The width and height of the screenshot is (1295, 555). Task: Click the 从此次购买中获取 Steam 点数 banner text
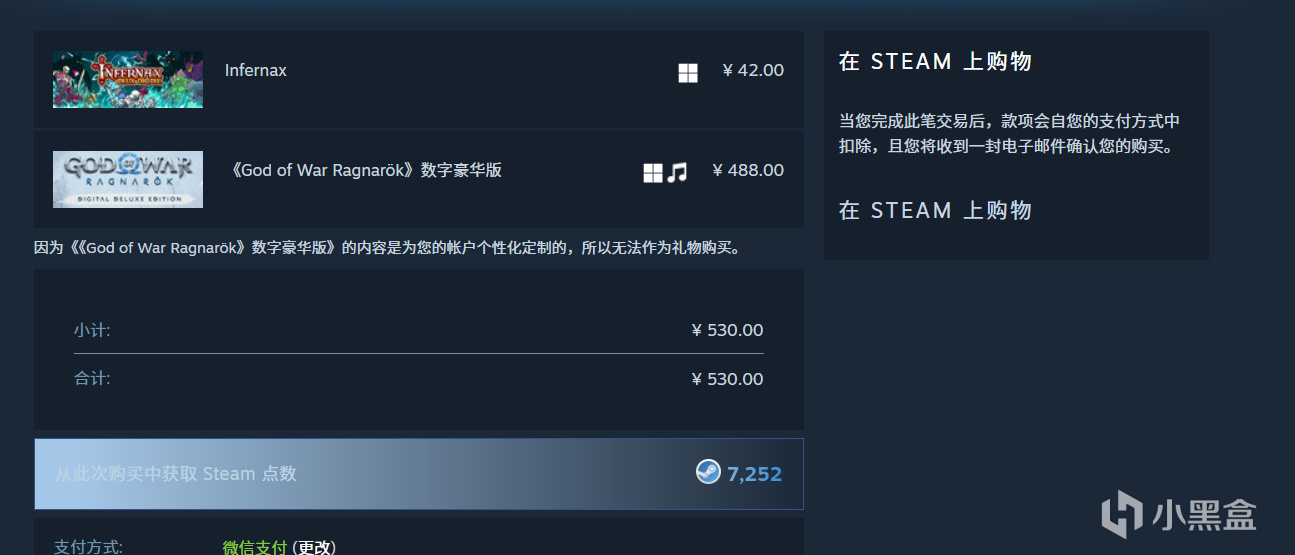point(176,474)
